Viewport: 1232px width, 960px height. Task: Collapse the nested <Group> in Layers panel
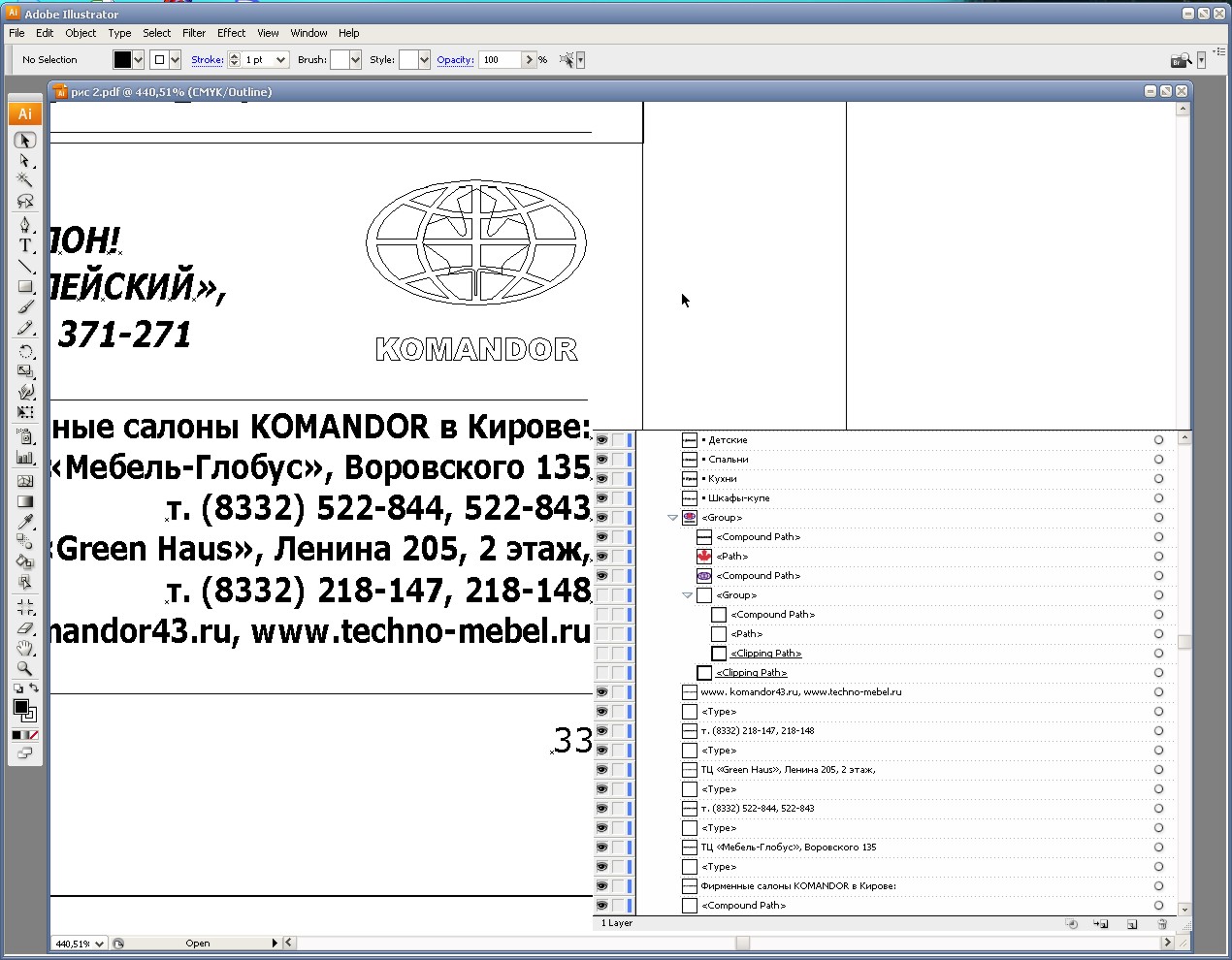[687, 595]
